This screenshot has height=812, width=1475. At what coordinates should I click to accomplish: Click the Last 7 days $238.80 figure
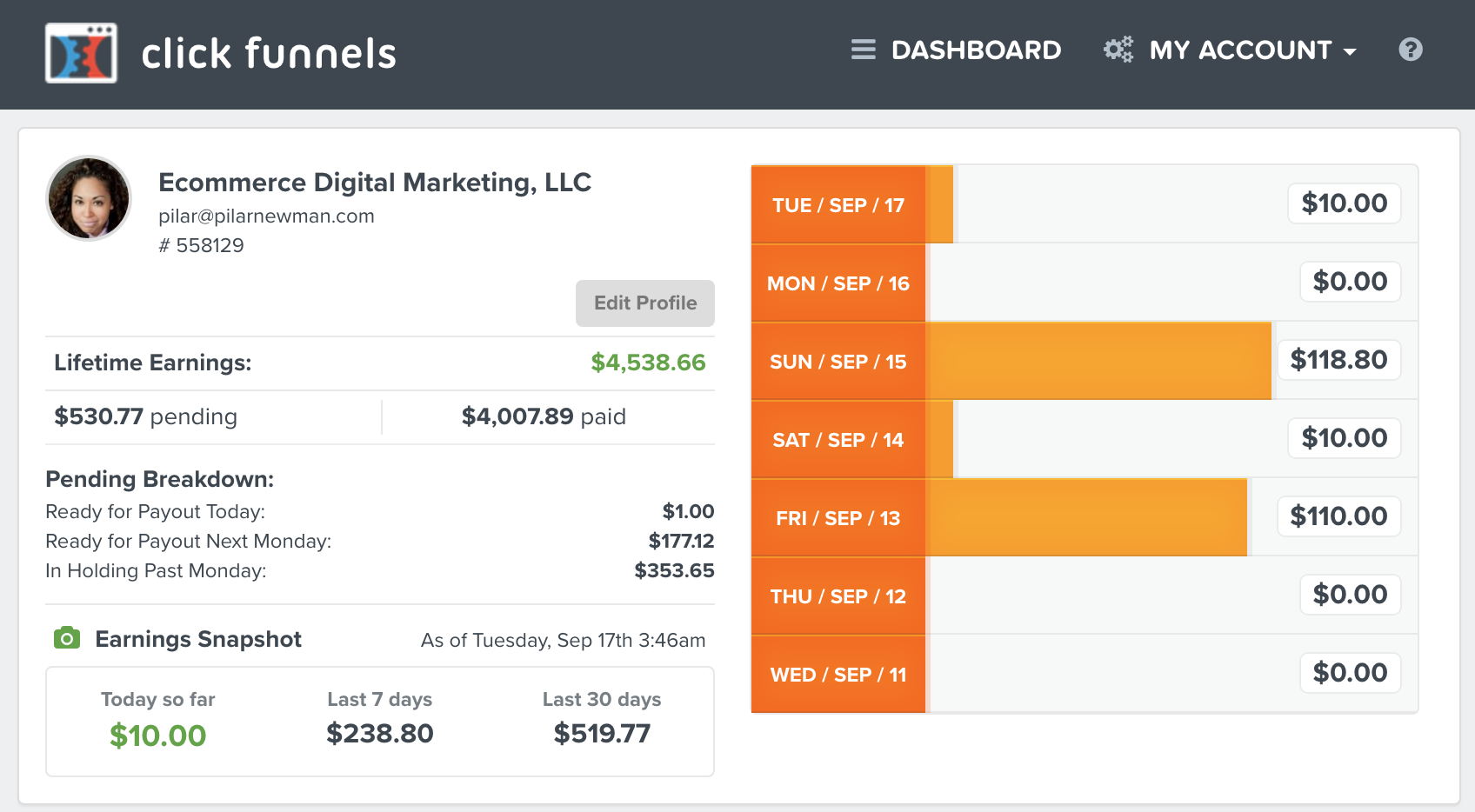pos(380,734)
